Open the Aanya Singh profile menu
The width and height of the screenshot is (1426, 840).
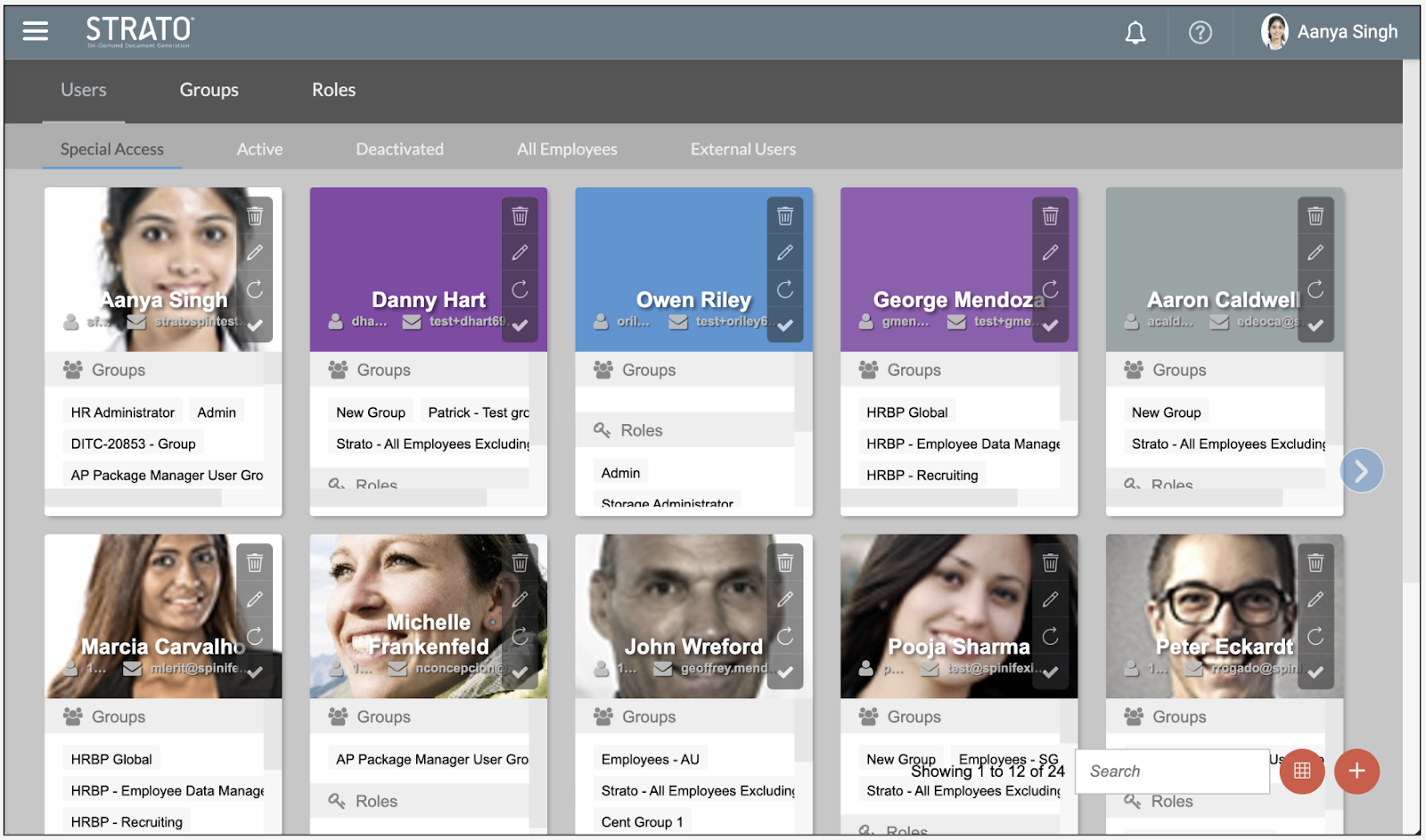pyautogui.click(x=1329, y=32)
